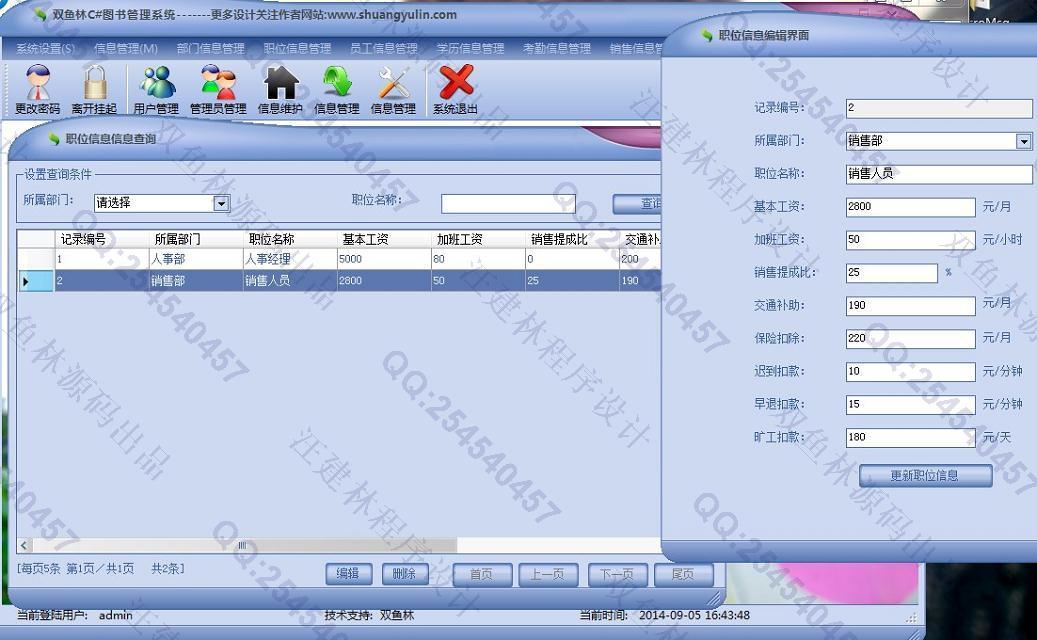Click the 2800 cell in row 2
Image resolution: width=1037 pixels, height=640 pixels.
coord(384,280)
